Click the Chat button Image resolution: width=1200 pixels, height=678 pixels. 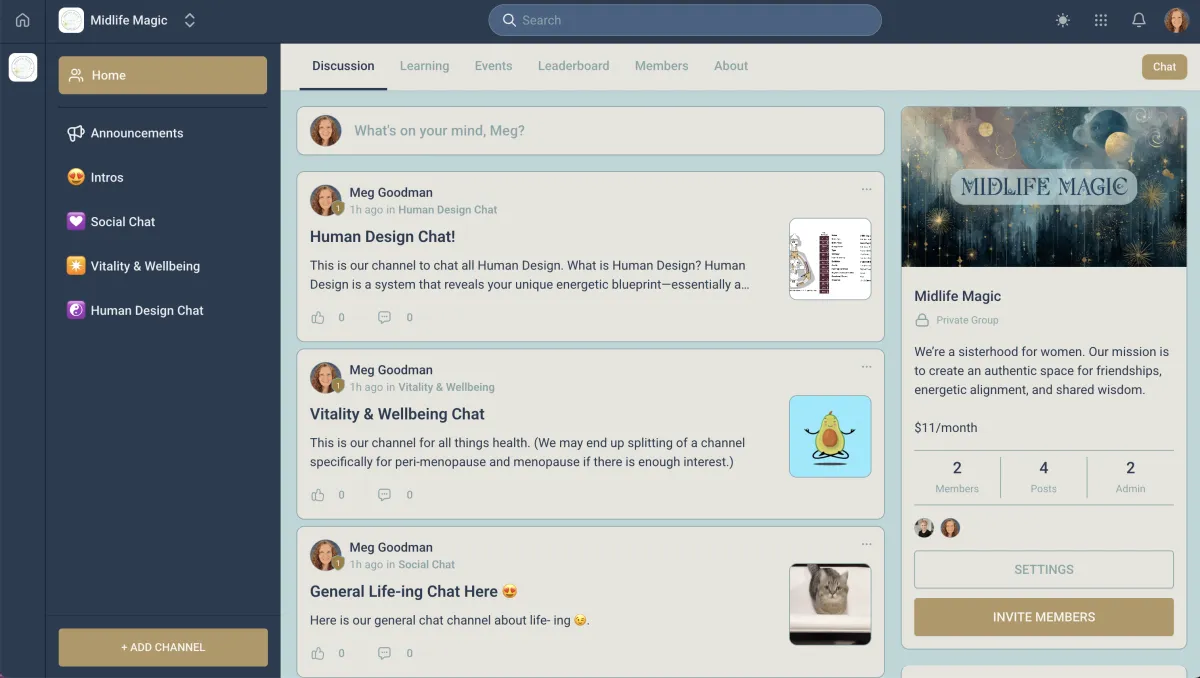click(x=1164, y=67)
